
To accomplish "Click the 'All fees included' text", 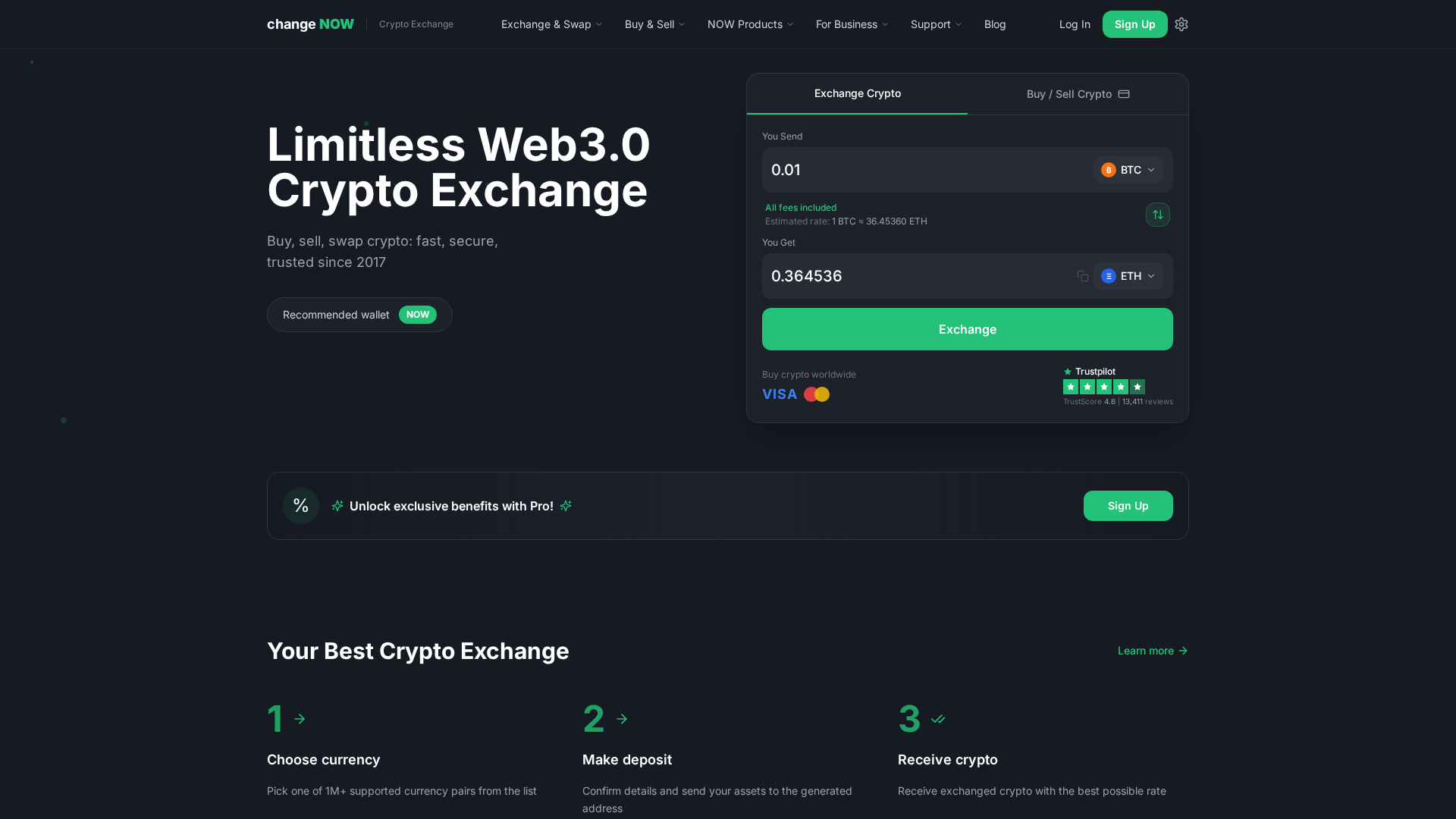I will [801, 208].
